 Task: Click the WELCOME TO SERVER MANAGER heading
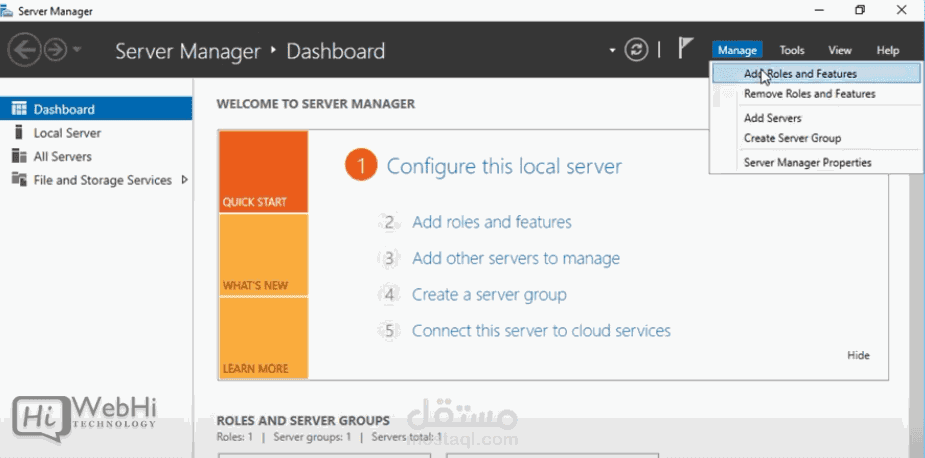click(x=316, y=104)
